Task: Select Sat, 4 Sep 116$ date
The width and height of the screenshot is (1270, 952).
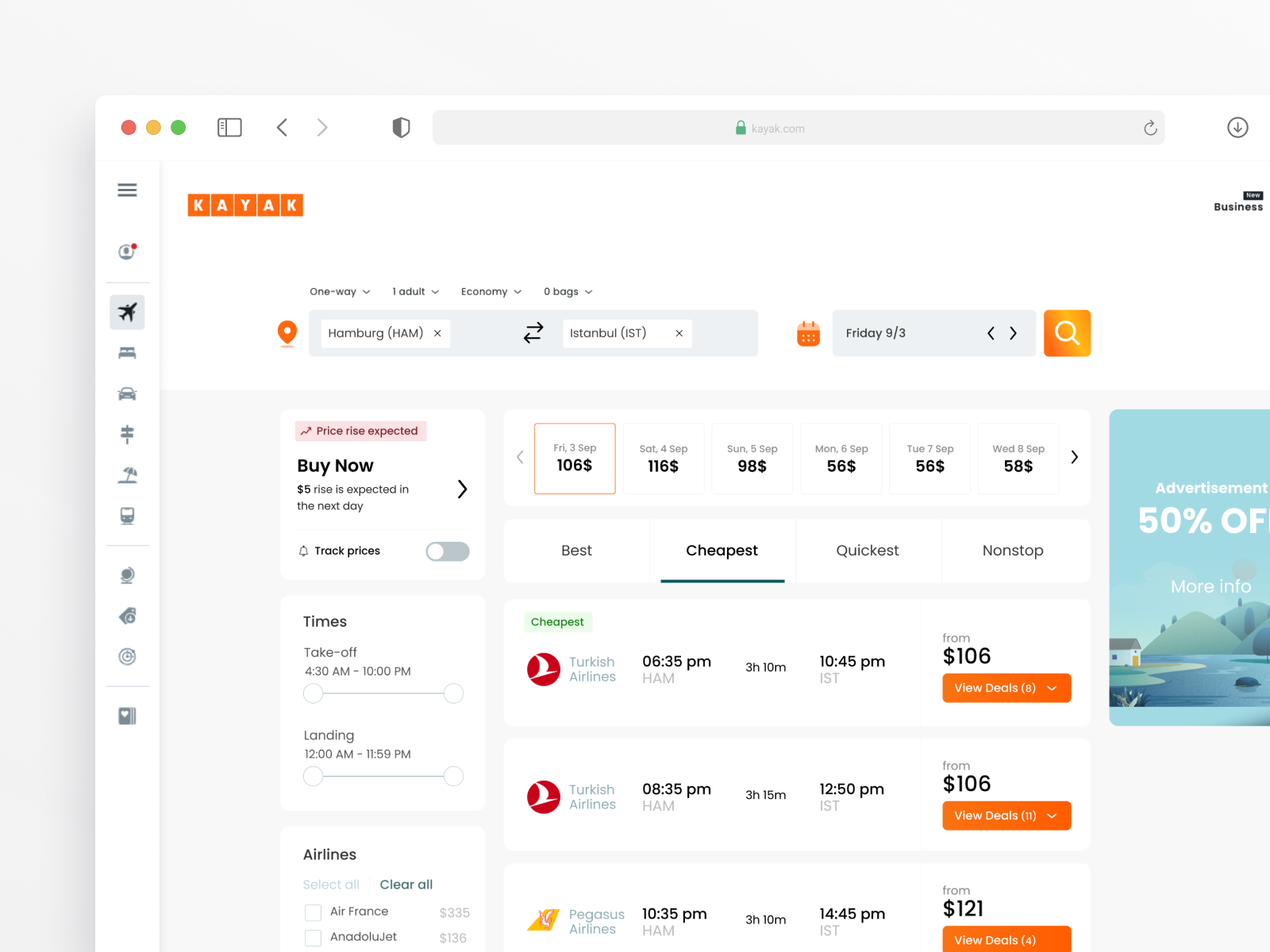Action: tap(664, 459)
